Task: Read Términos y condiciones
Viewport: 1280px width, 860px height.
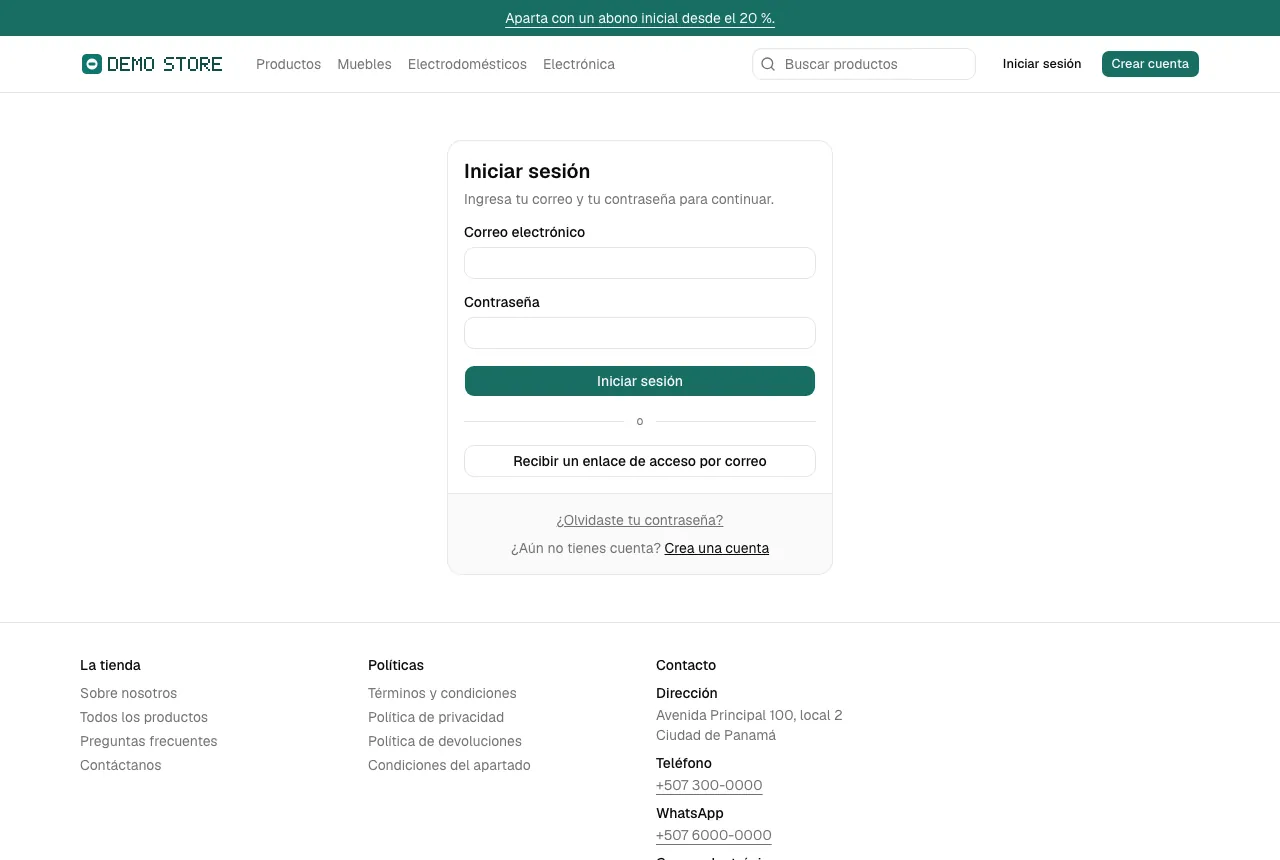Action: tap(442, 693)
